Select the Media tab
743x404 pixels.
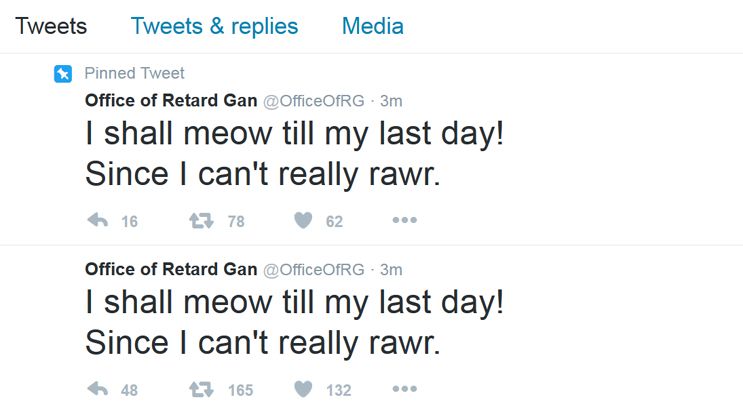pyautogui.click(x=372, y=26)
